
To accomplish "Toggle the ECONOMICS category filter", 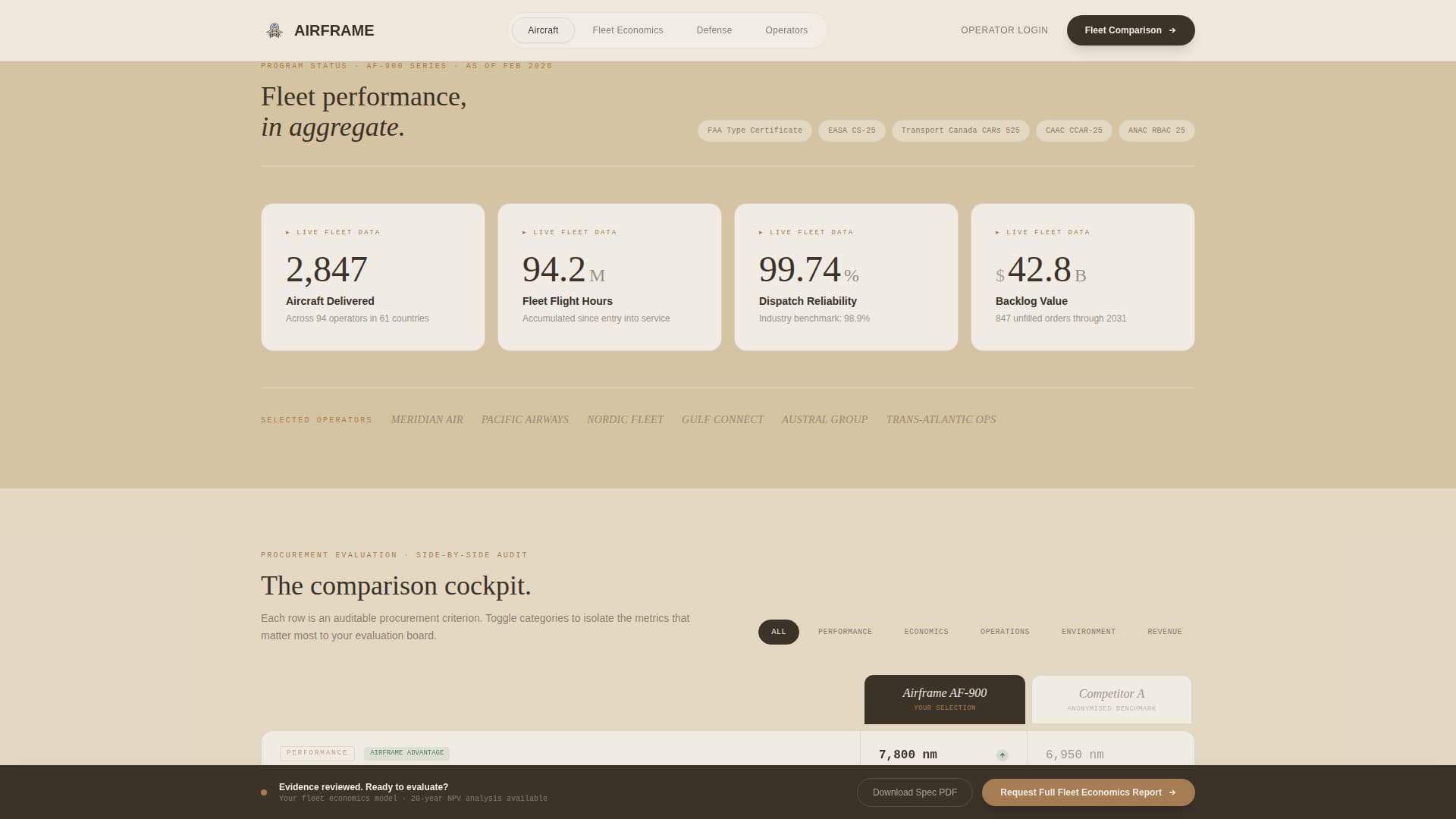I will tap(926, 631).
